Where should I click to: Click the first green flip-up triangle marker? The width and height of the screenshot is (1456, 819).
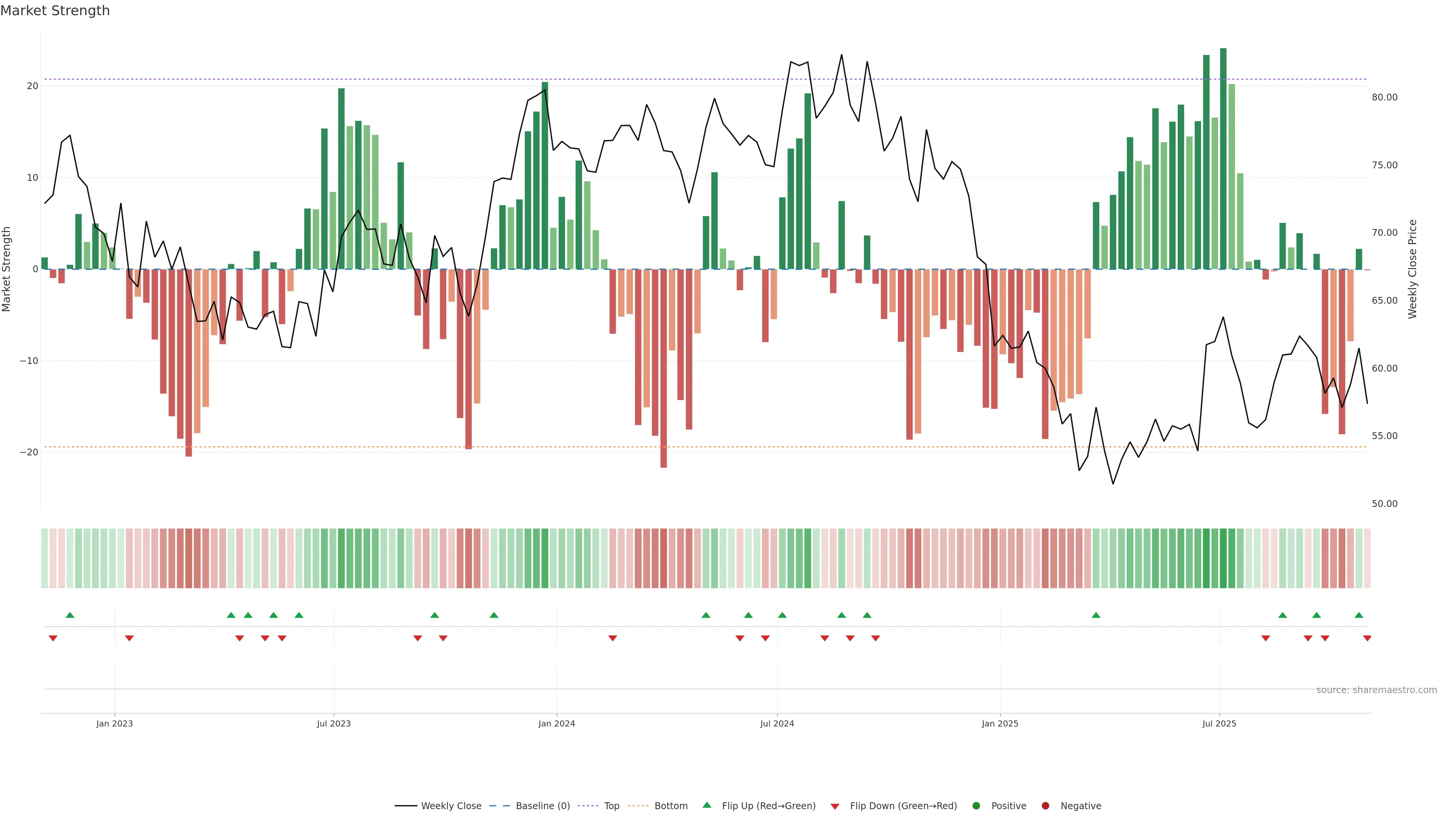point(70,615)
